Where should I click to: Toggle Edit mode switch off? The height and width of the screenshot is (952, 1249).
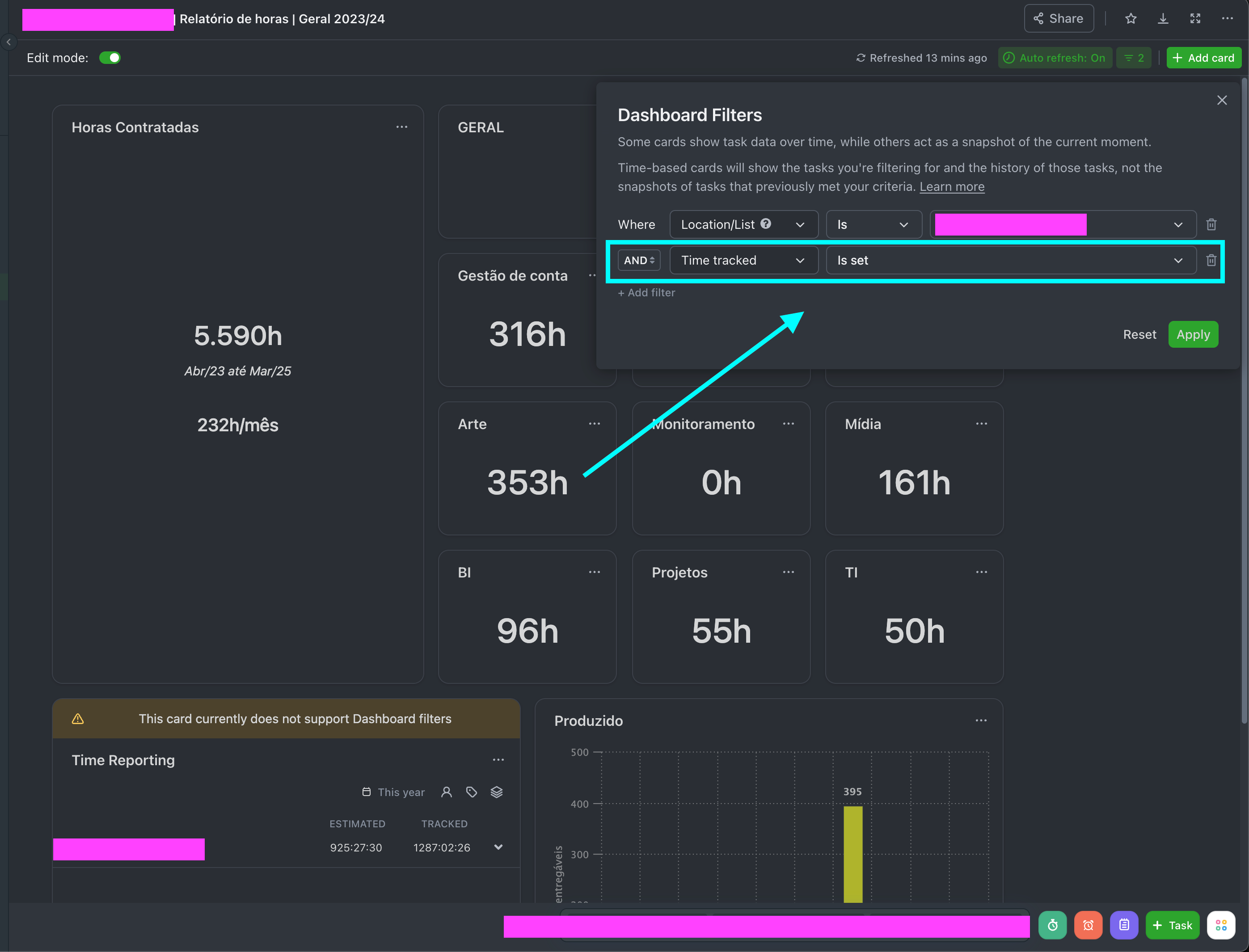click(x=110, y=58)
